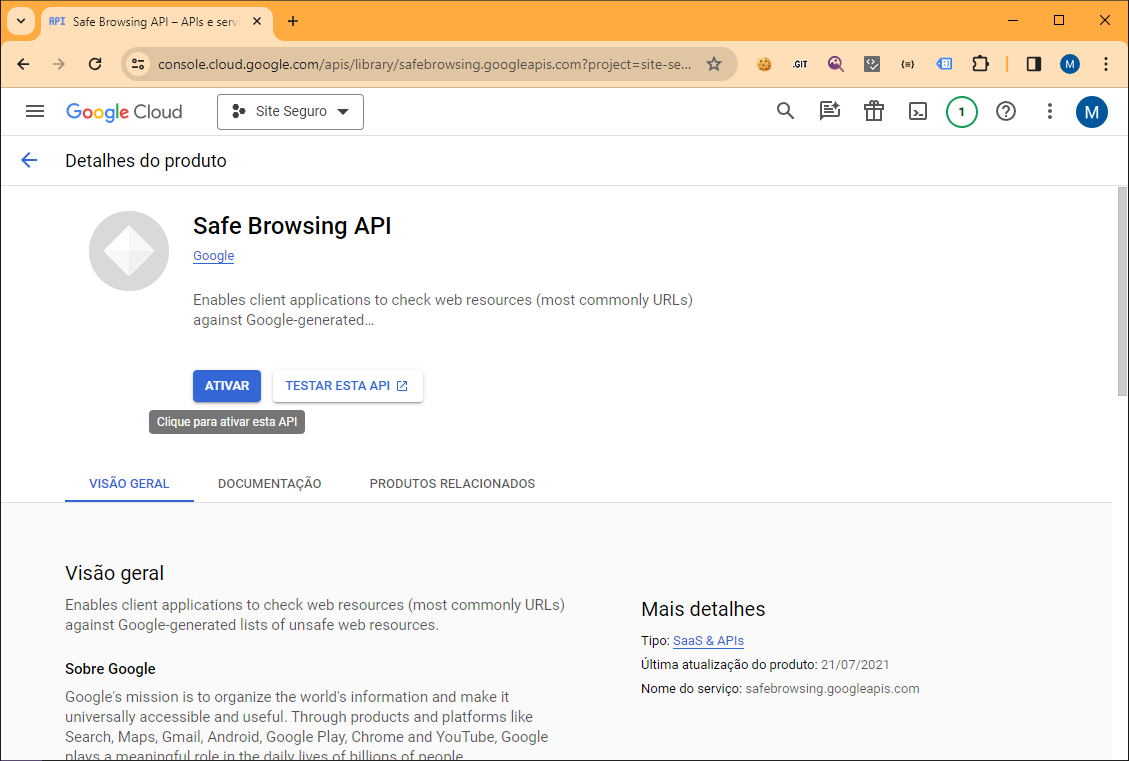Viewport: 1129px width, 761px height.
Task: Open the Google publisher link
Action: coord(213,256)
